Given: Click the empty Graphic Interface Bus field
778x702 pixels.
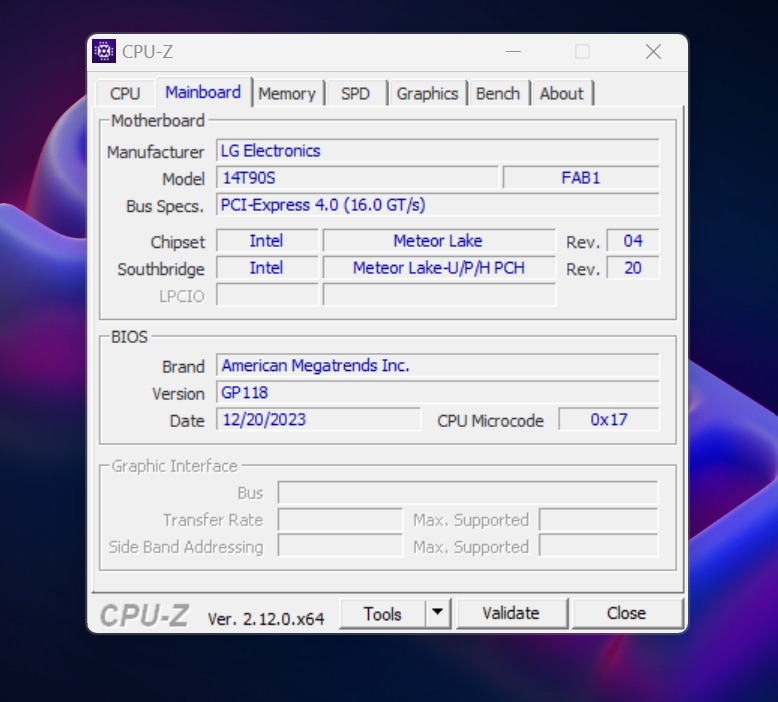Looking at the screenshot, I should coord(468,493).
